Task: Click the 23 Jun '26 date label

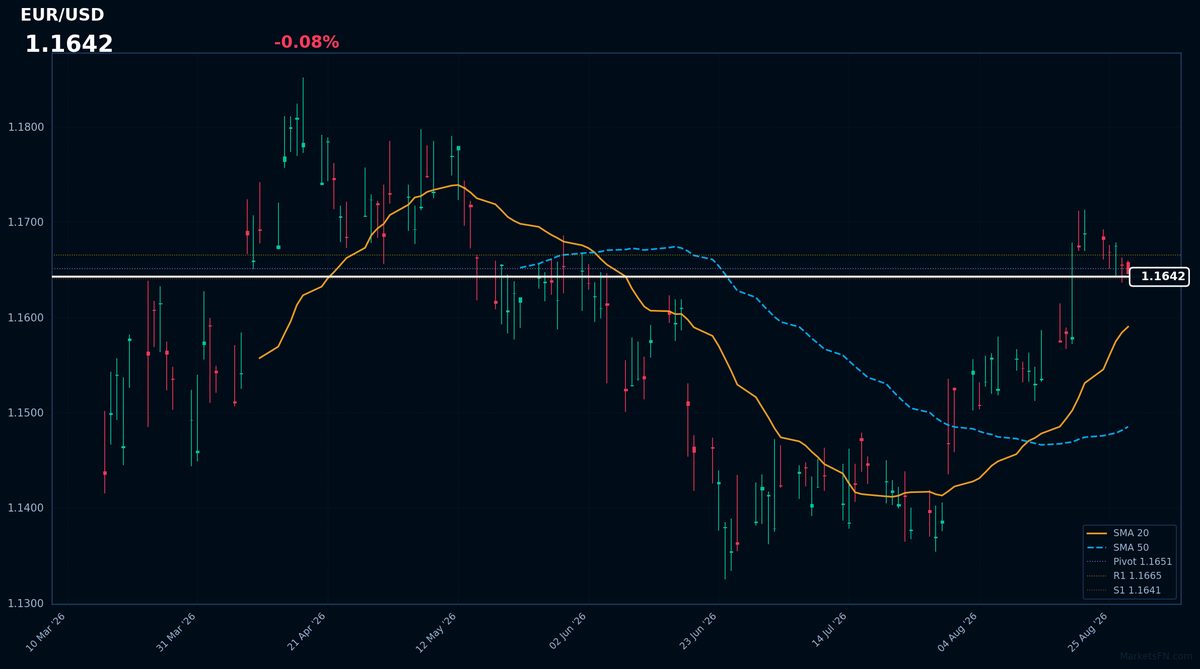Action: click(698, 632)
